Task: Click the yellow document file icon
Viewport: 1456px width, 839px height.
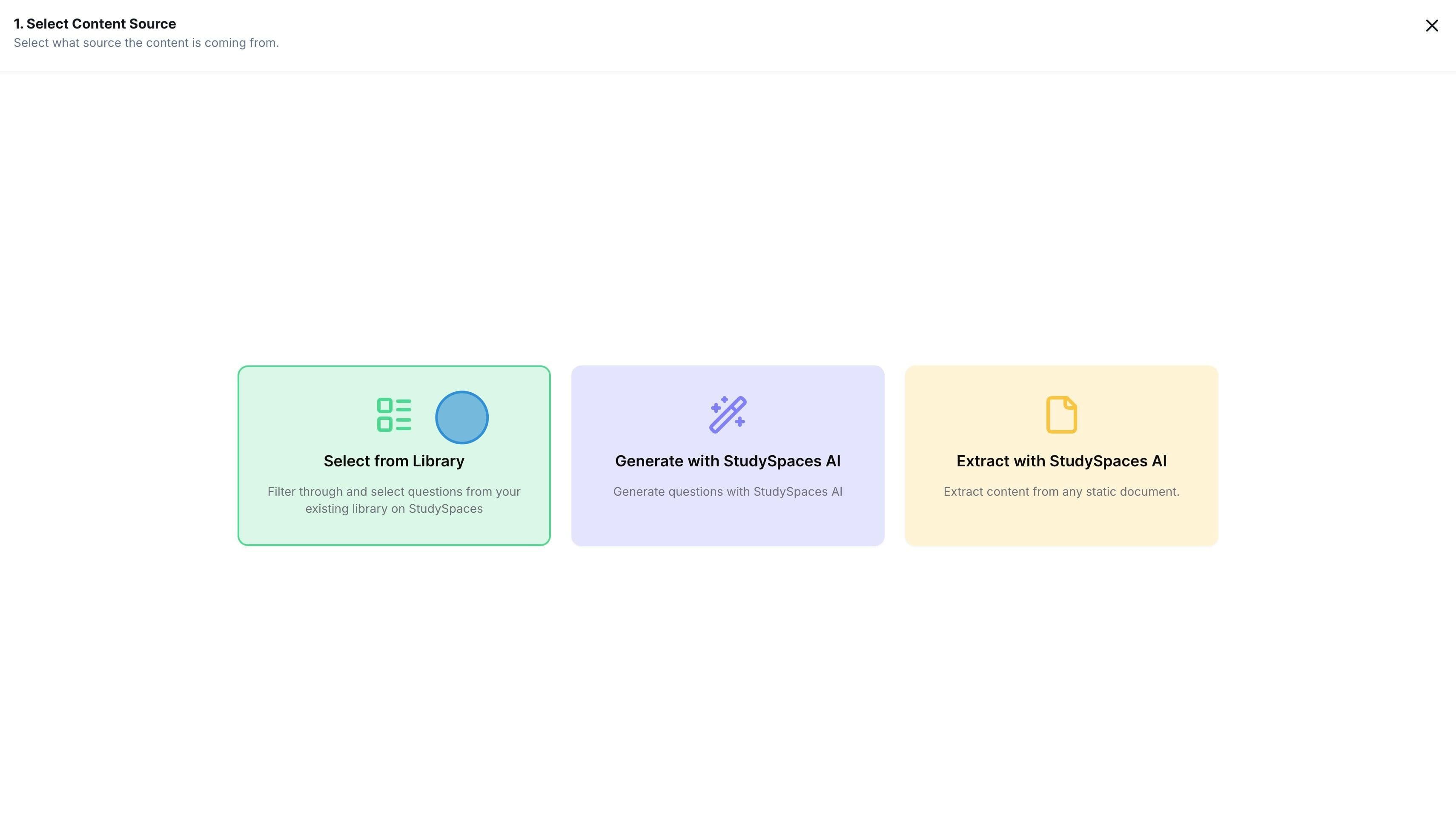Action: pos(1061,414)
